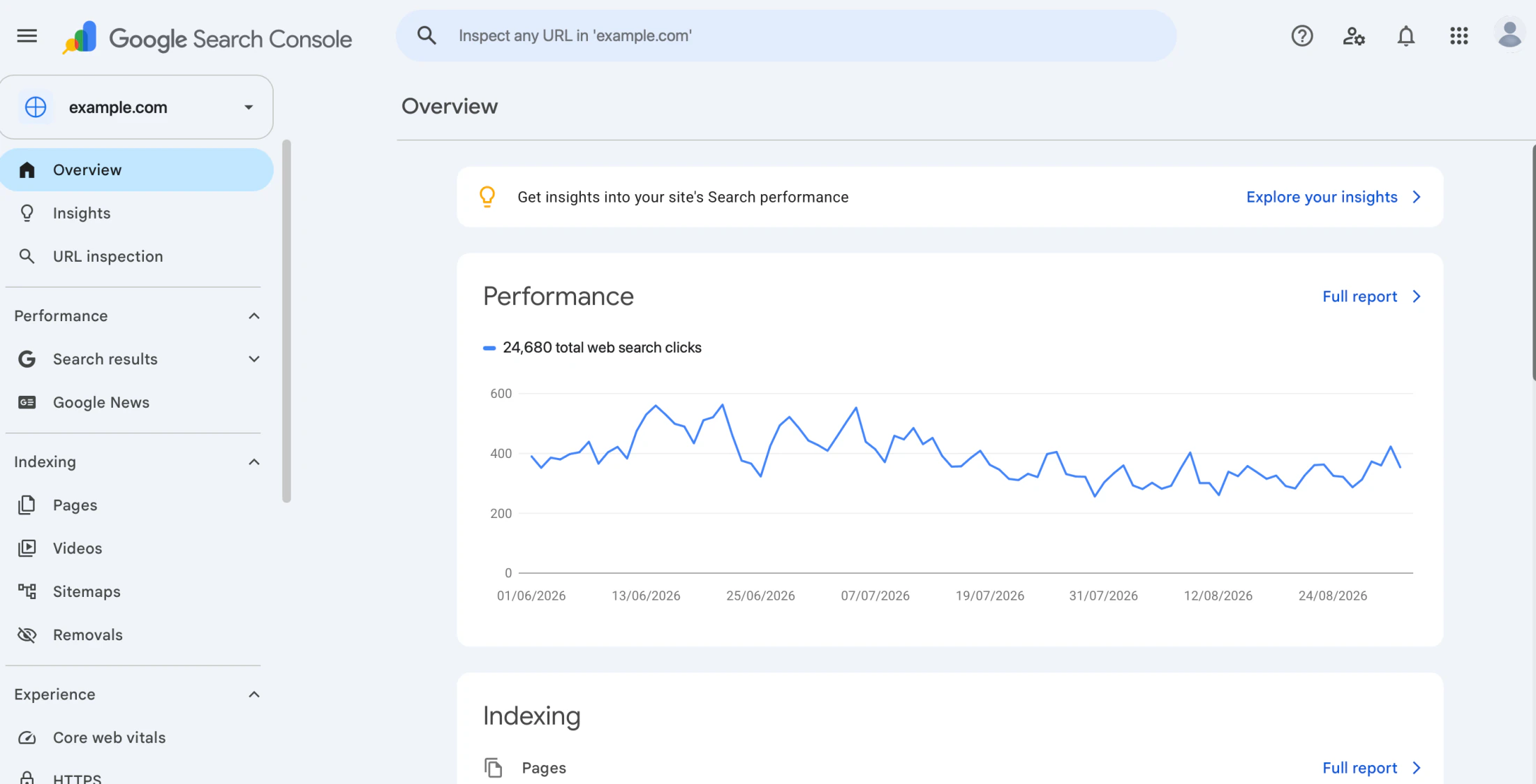Click the Insights lightbulb icon in sidebar
The width and height of the screenshot is (1536, 784).
coord(27,213)
